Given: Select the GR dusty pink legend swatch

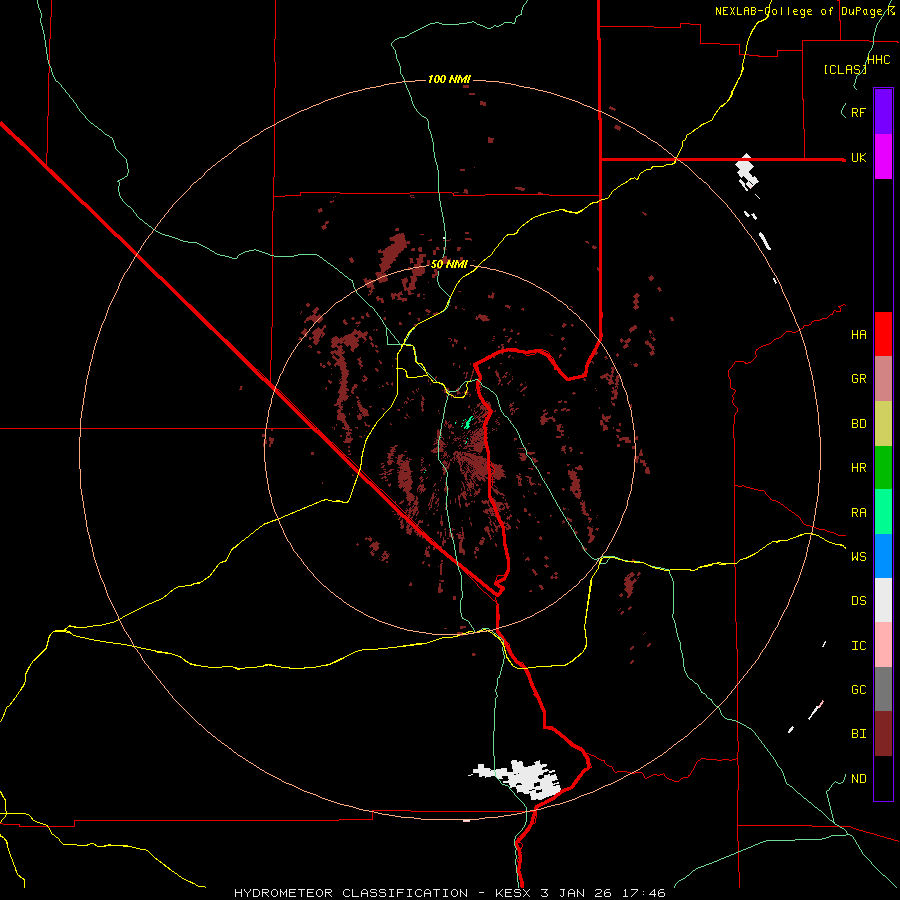Looking at the screenshot, I should 883,379.
